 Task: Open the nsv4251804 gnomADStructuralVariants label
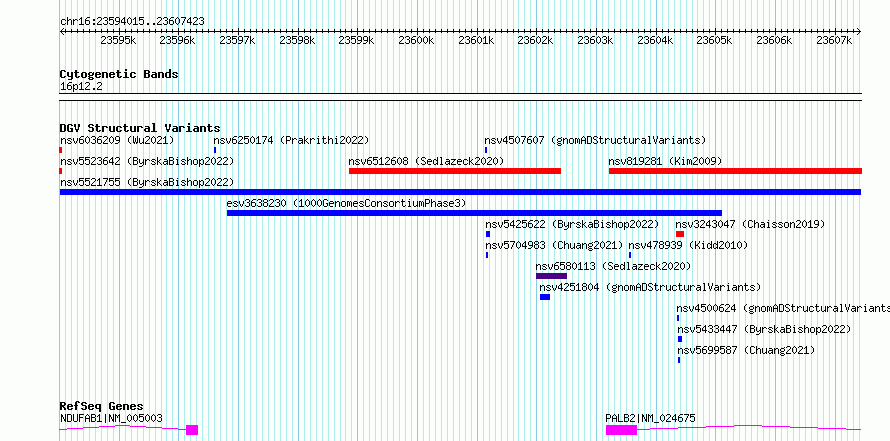[650, 287]
